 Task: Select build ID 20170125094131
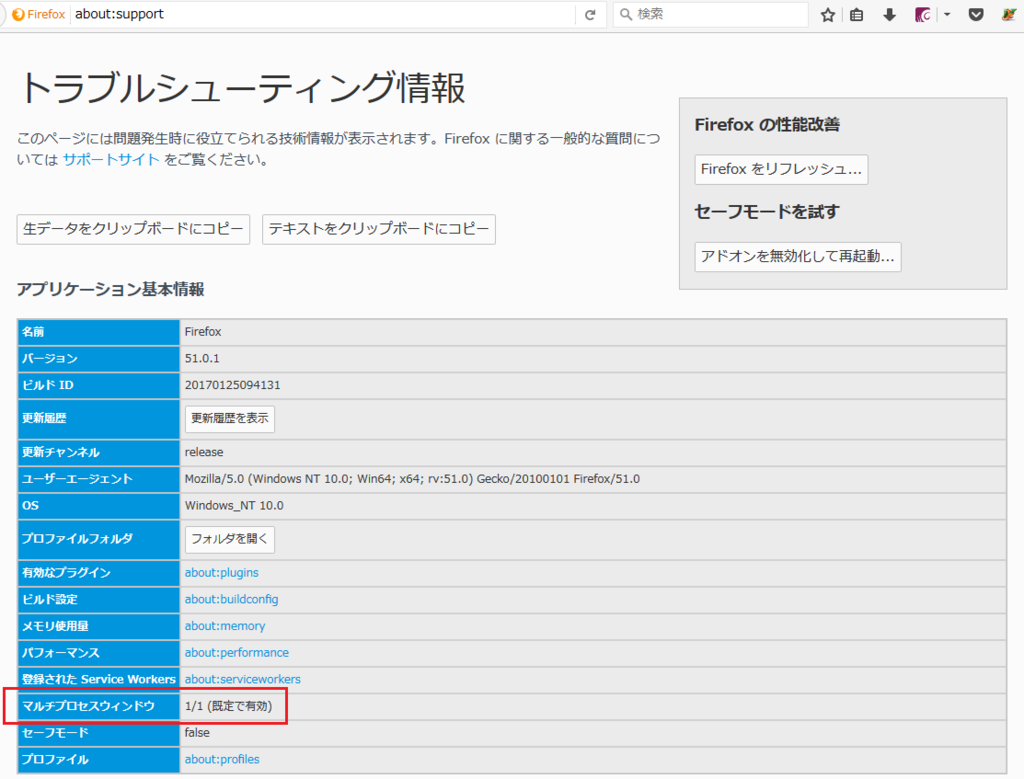(x=232, y=385)
